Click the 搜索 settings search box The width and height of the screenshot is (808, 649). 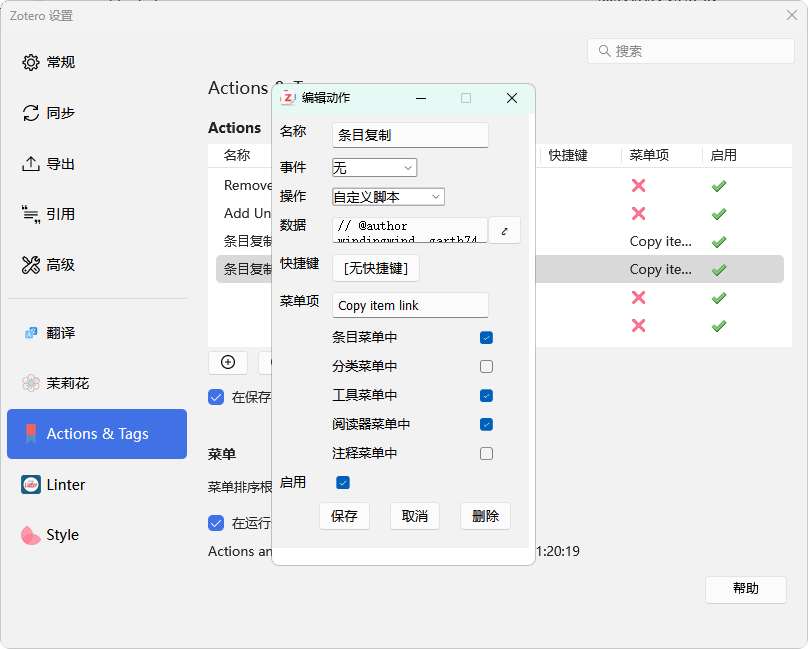(690, 51)
